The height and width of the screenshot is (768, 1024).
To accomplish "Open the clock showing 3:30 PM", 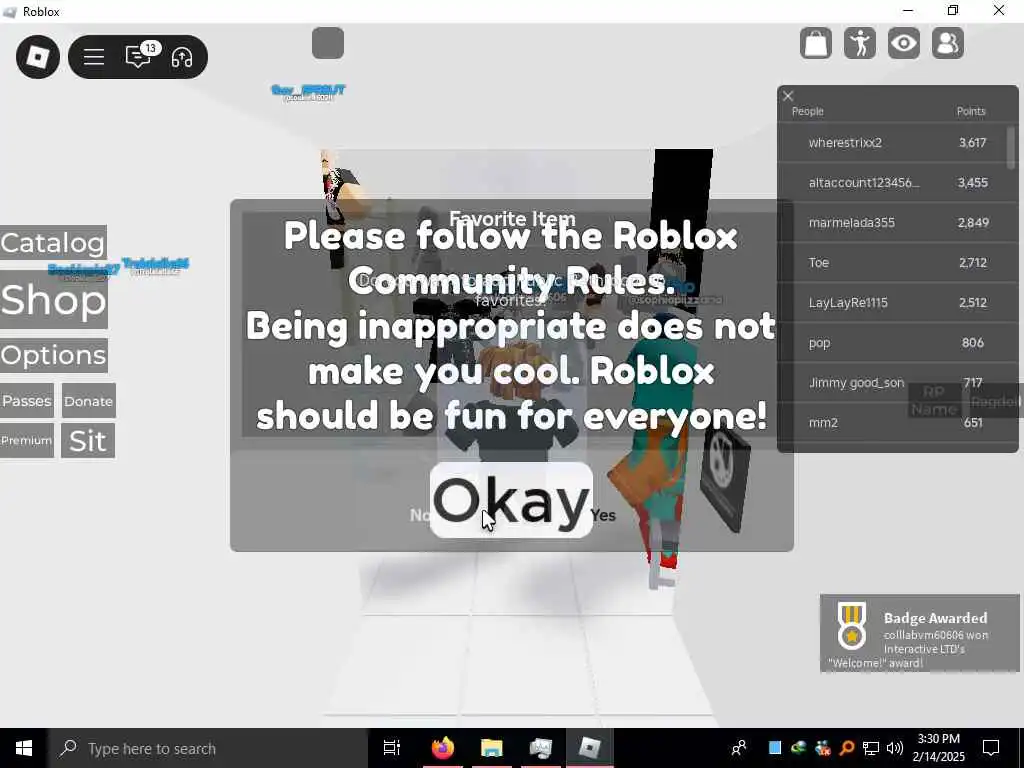I will (938, 748).
